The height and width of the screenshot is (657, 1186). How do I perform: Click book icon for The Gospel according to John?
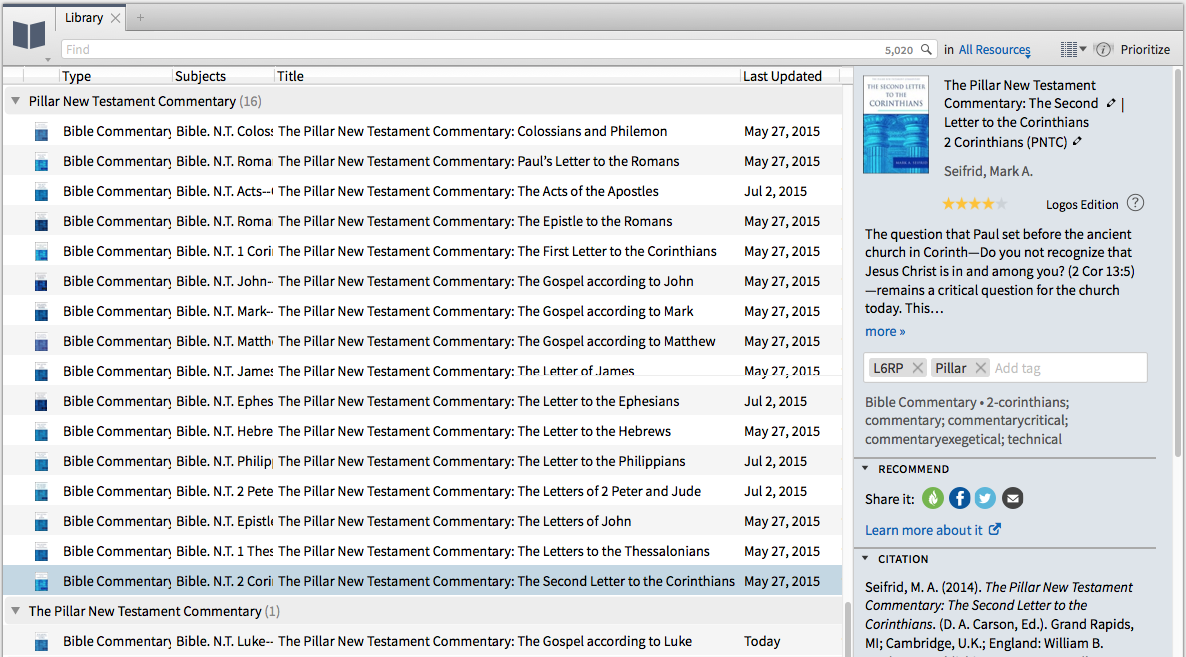[42, 282]
